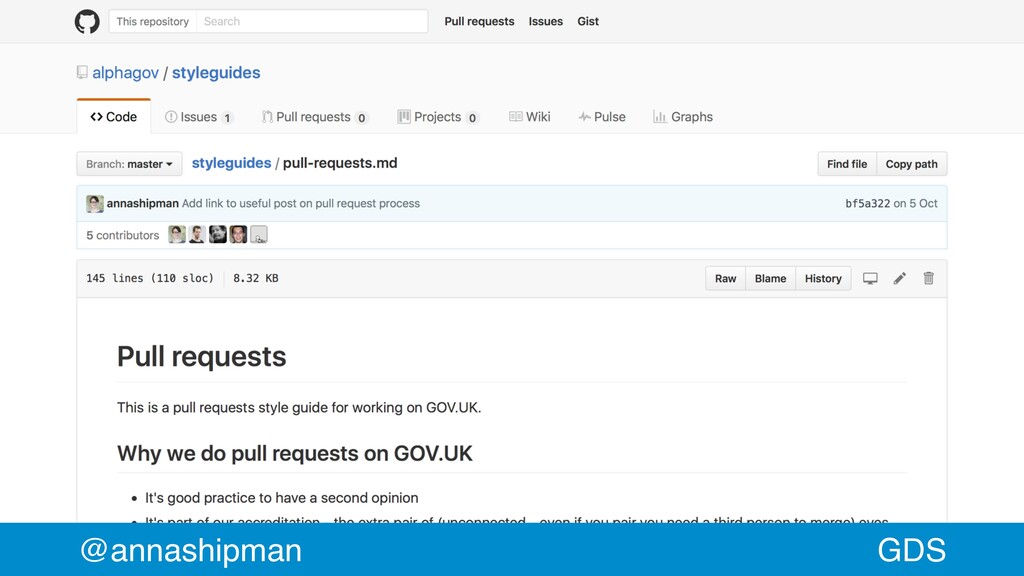The height and width of the screenshot is (576, 1024).
Task: Click the GitHub octocat logo
Action: pyautogui.click(x=87, y=22)
